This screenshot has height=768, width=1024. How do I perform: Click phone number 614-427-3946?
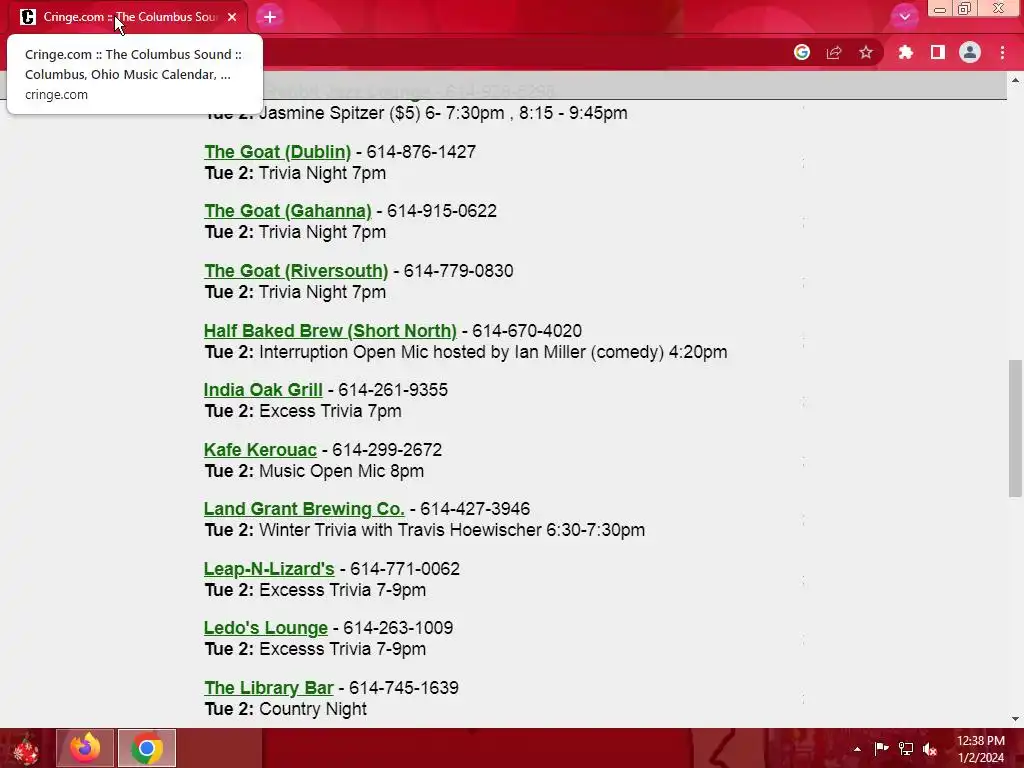[475, 509]
